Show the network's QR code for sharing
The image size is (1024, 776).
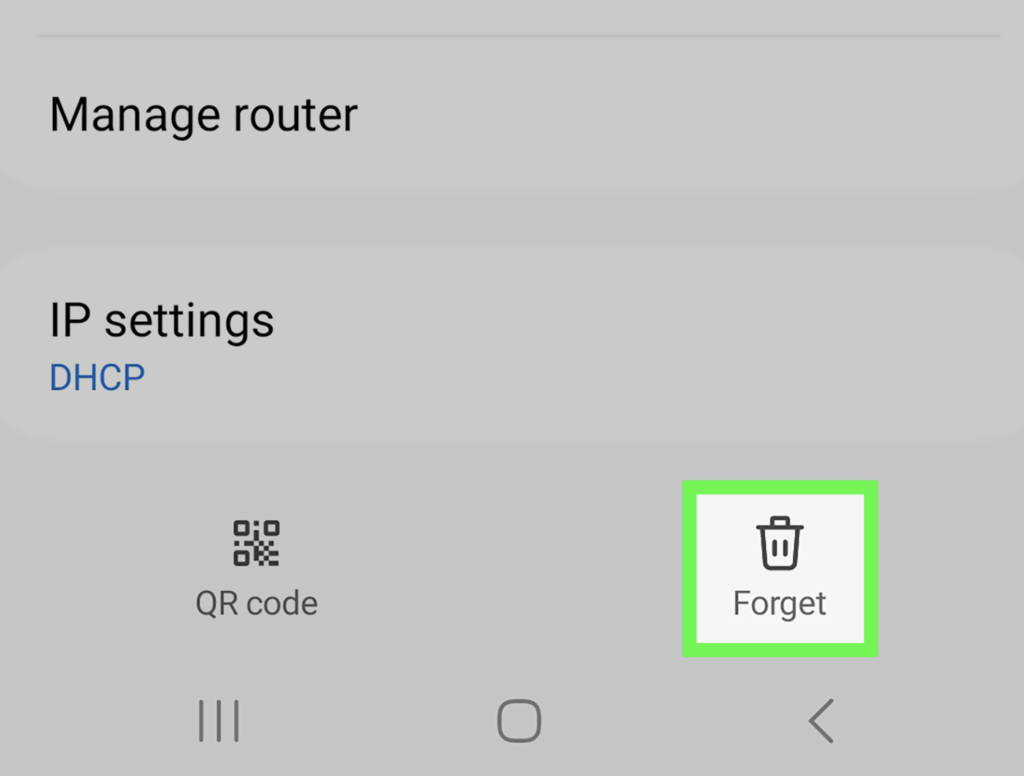[256, 568]
